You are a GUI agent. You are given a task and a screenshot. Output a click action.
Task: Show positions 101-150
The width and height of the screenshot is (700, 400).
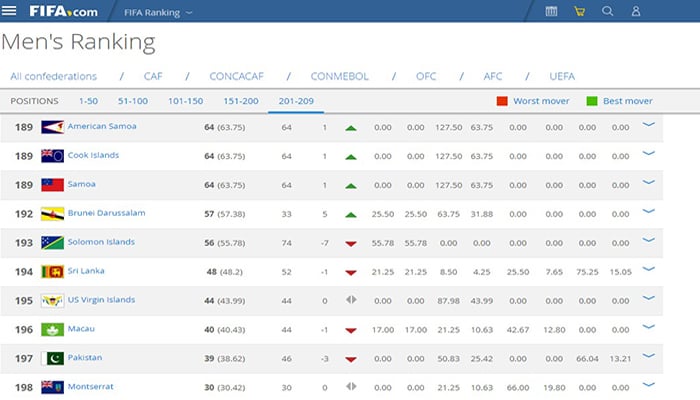186,101
